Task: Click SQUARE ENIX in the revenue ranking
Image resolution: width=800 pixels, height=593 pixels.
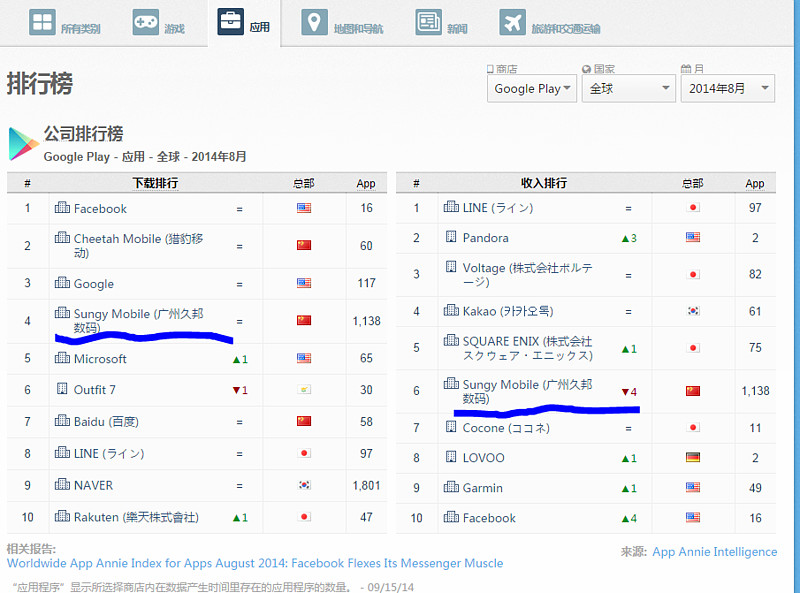Action: 528,348
